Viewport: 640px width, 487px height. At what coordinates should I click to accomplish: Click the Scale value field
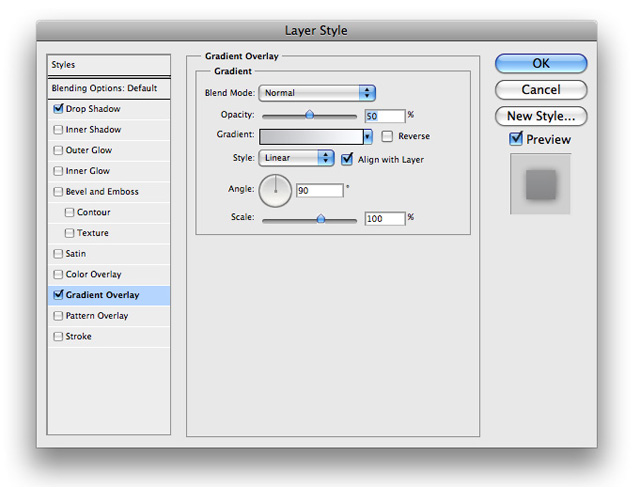coord(385,219)
